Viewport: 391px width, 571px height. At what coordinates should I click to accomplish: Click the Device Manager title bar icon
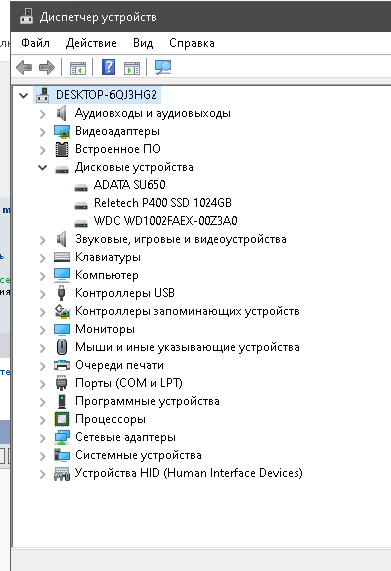tap(27, 16)
